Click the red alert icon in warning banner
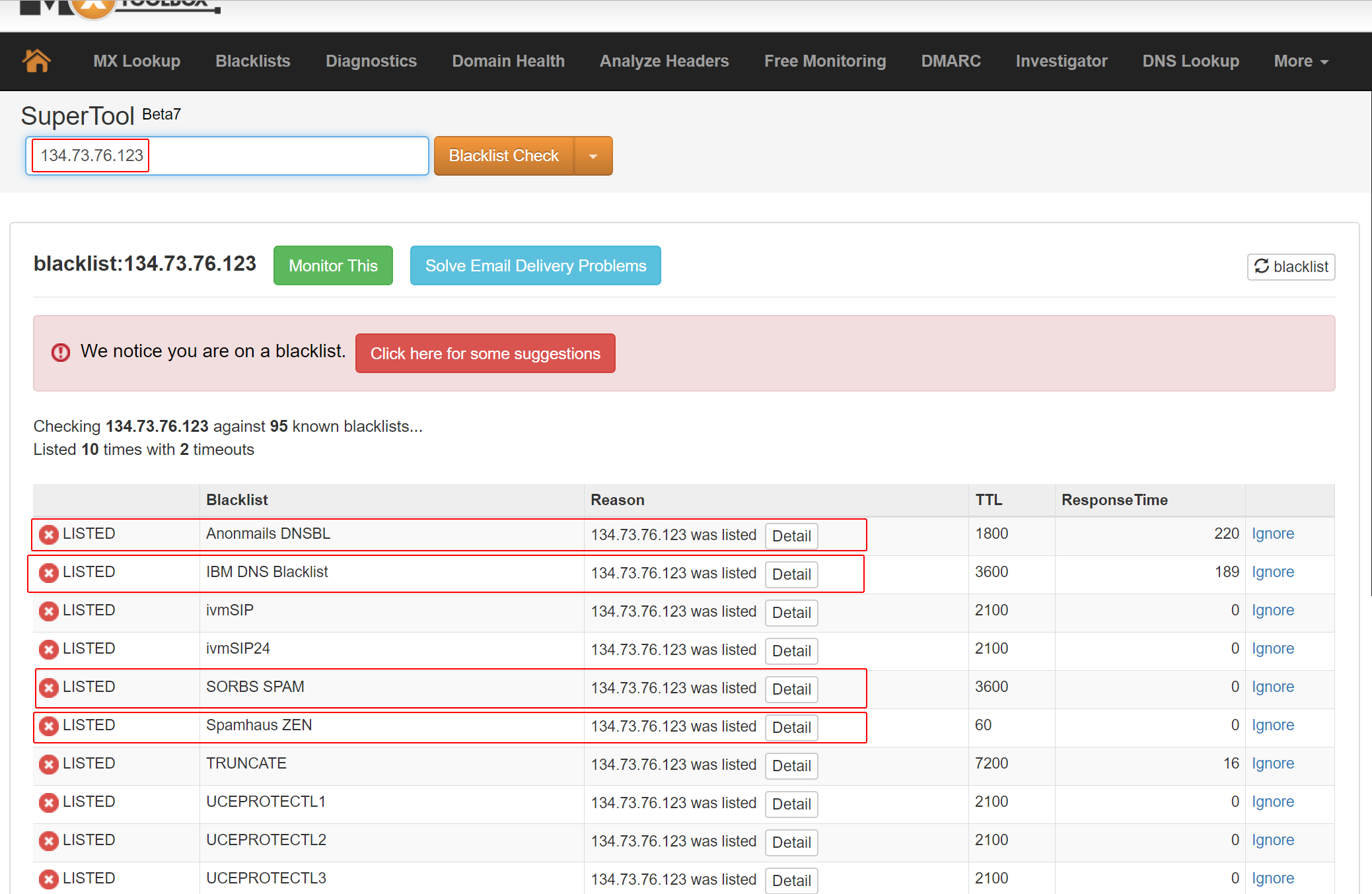Image resolution: width=1372 pixels, height=894 pixels. (61, 353)
